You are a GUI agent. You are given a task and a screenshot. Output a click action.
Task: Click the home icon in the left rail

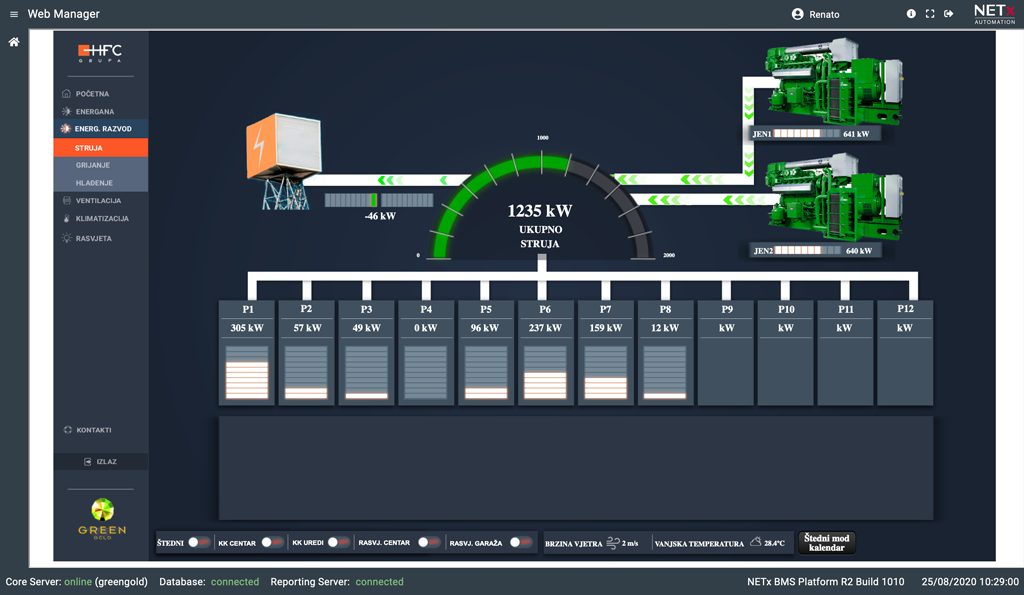[x=14, y=42]
